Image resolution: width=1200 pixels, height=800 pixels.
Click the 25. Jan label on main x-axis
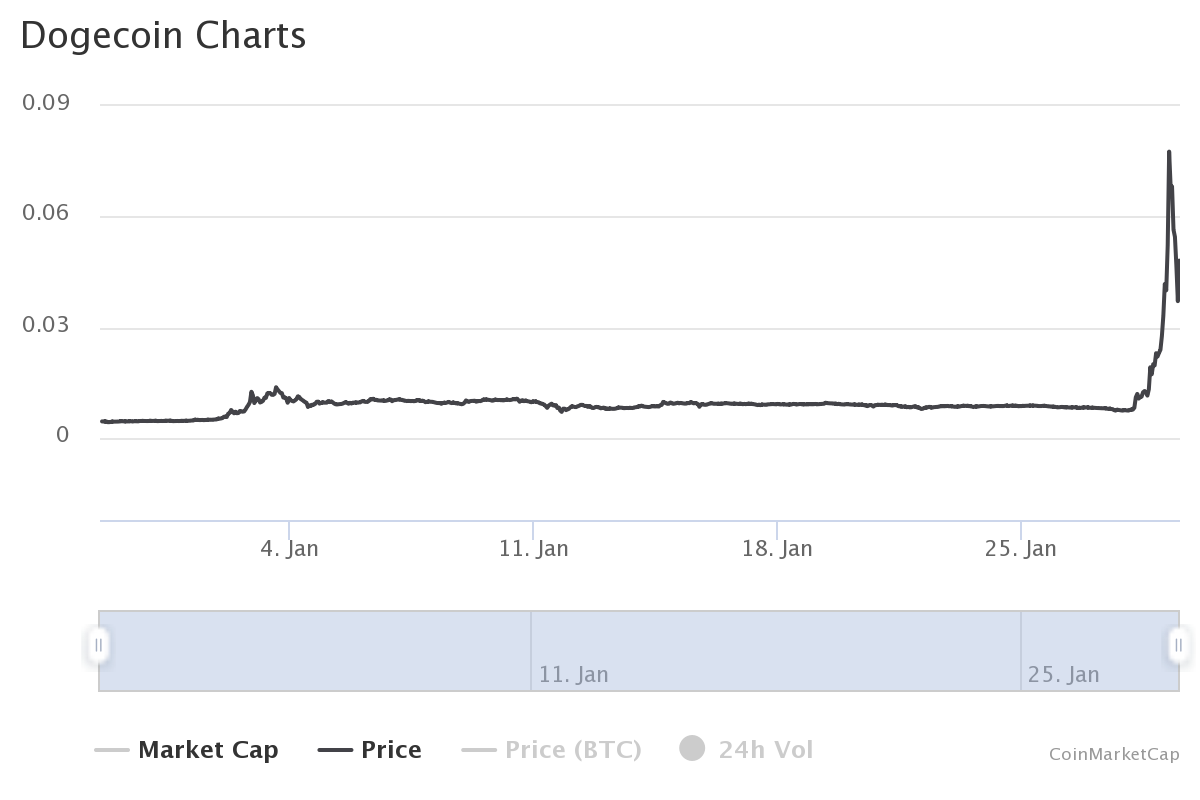[x=1021, y=548]
